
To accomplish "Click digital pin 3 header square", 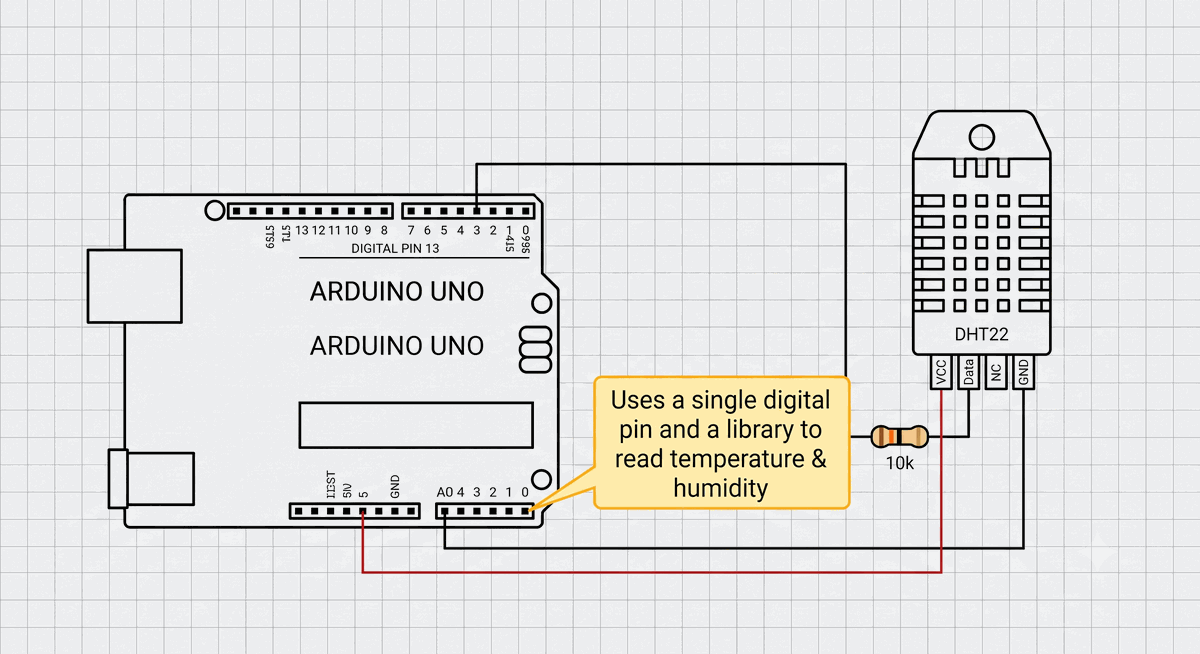I will coord(477,211).
